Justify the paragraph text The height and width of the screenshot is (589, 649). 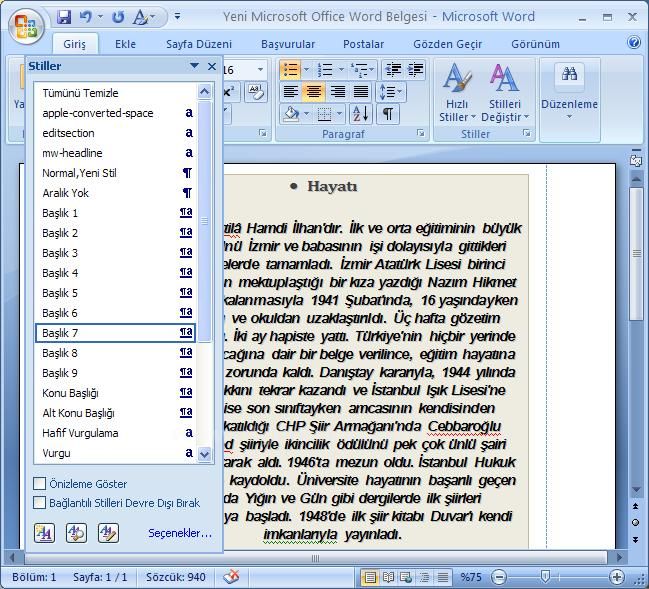coord(361,91)
